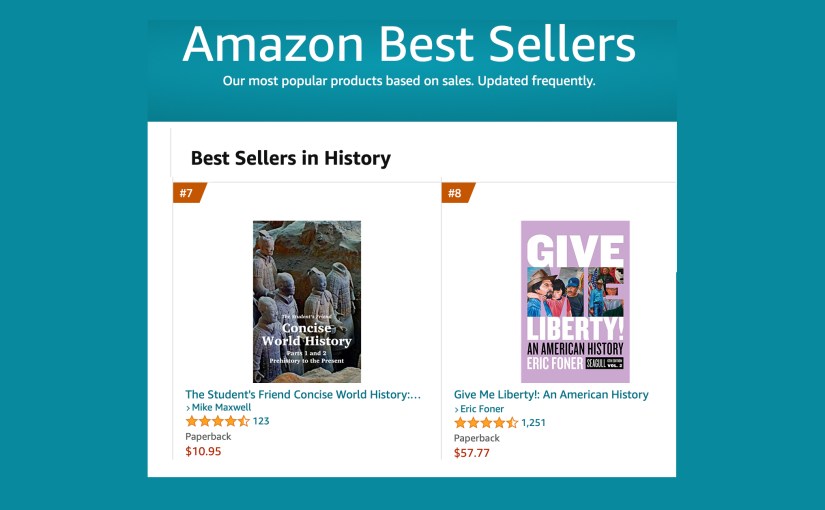
Task: Click the Best Sellers in History heading
Action: click(x=290, y=158)
